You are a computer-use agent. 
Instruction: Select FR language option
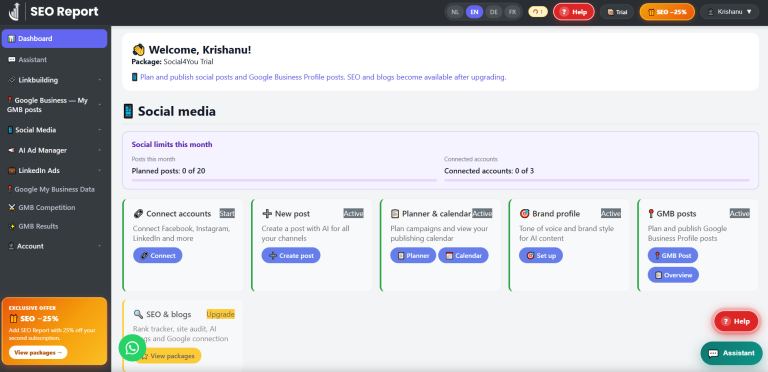point(512,12)
